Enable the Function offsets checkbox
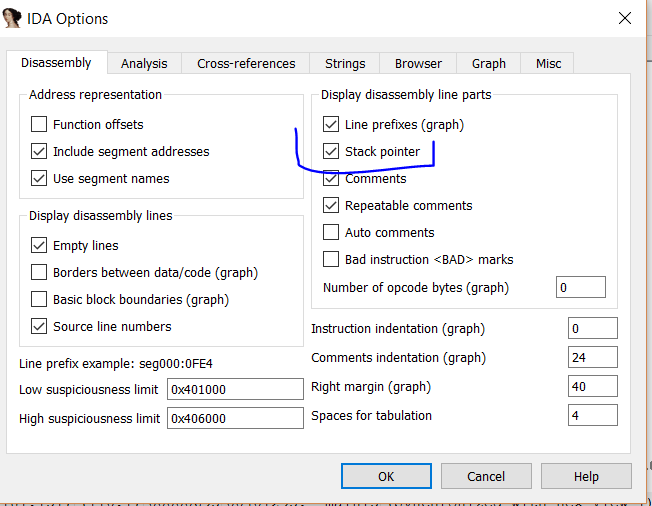This screenshot has width=652, height=506. pos(39,125)
